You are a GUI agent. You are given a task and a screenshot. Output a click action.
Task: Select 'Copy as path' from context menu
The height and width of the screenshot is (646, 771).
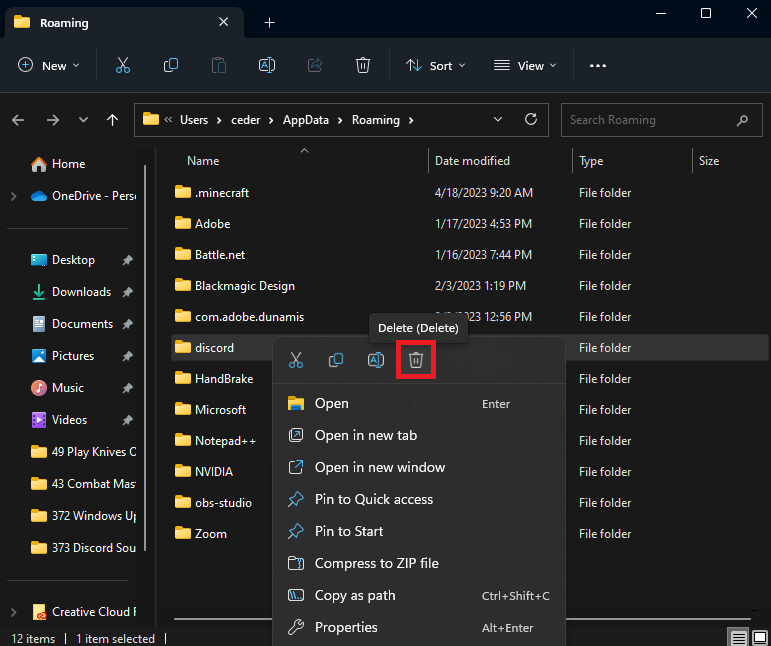point(355,595)
